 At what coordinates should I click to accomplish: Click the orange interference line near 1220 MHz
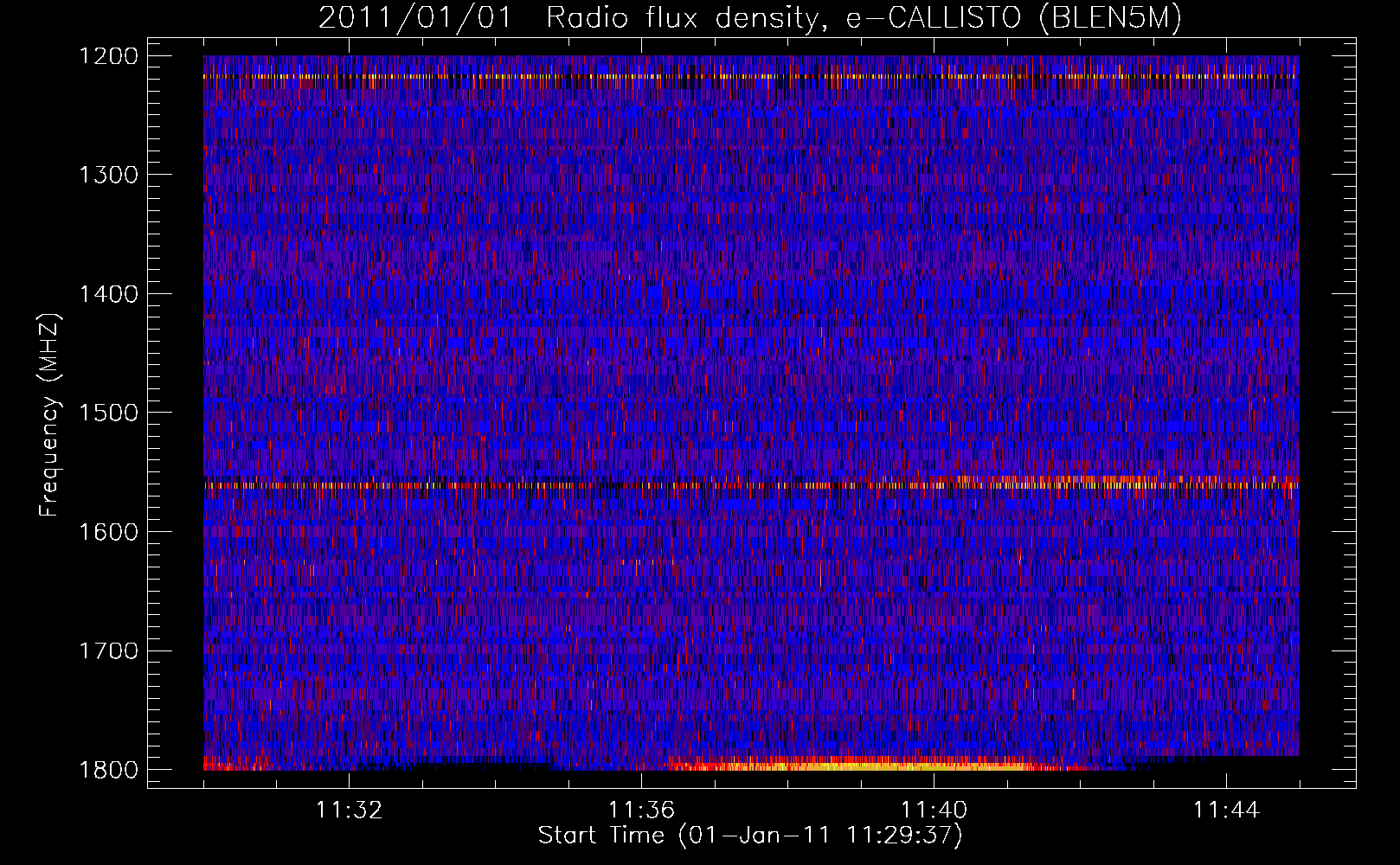click(751, 77)
